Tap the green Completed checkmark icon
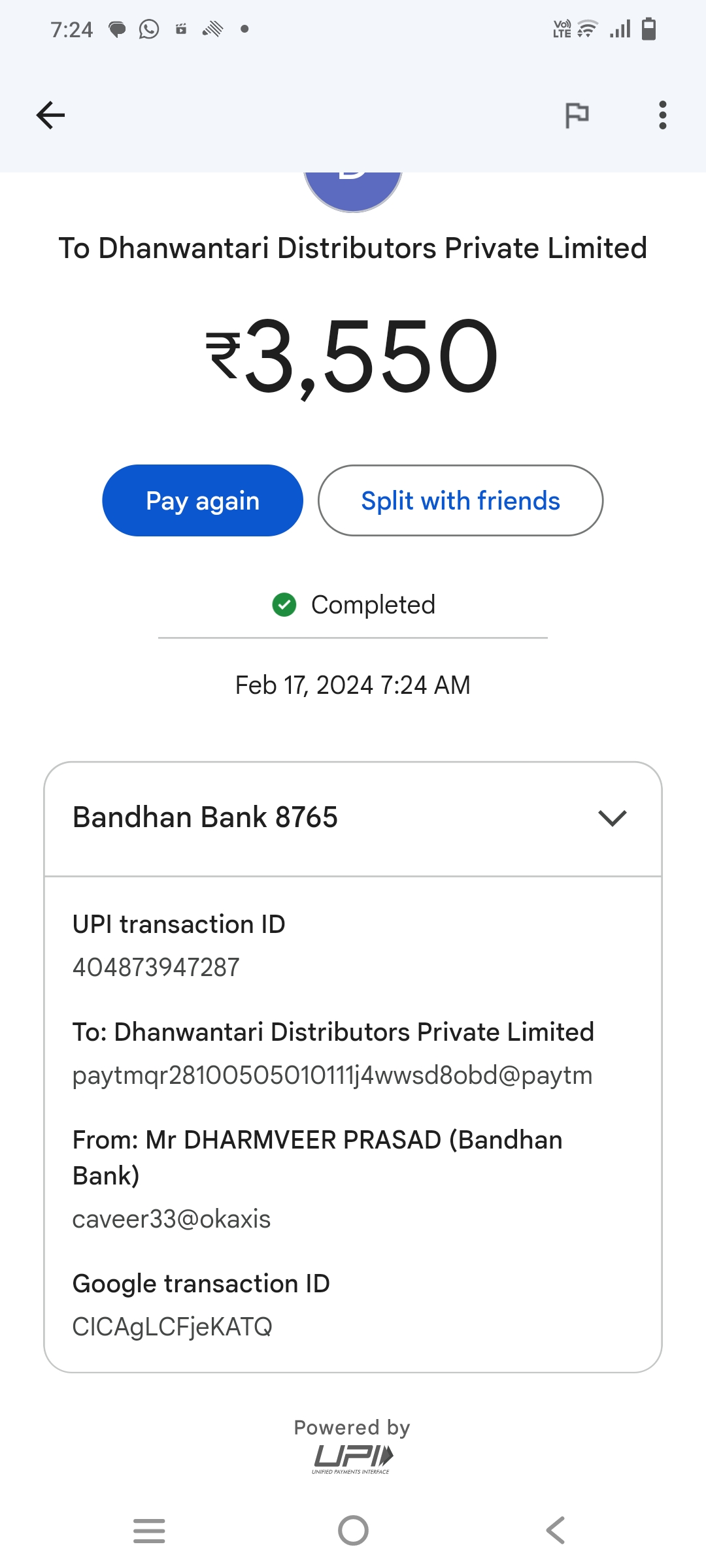The height and width of the screenshot is (1568, 706). pyautogui.click(x=284, y=604)
